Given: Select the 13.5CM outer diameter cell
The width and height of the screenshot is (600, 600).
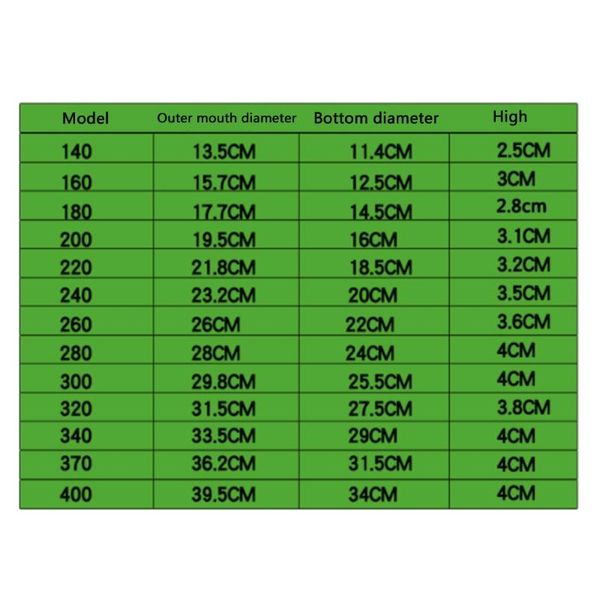Looking at the screenshot, I should [225, 154].
